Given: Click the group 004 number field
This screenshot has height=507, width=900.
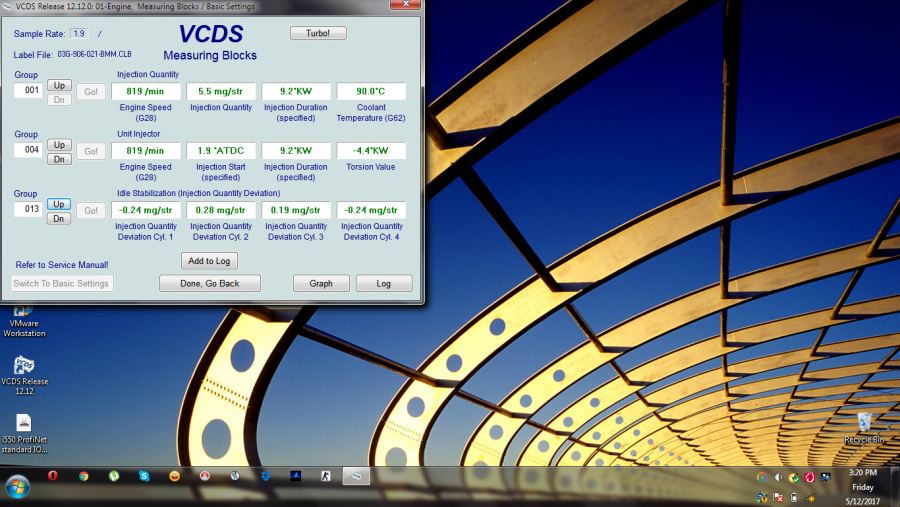Looking at the screenshot, I should [x=27, y=151].
